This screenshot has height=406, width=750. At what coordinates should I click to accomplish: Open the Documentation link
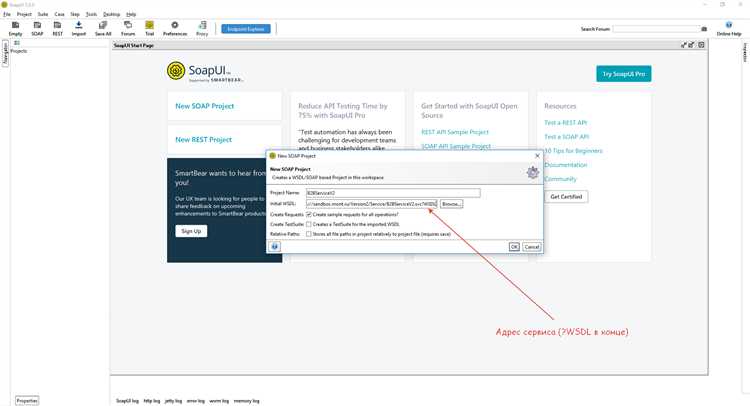(565, 165)
